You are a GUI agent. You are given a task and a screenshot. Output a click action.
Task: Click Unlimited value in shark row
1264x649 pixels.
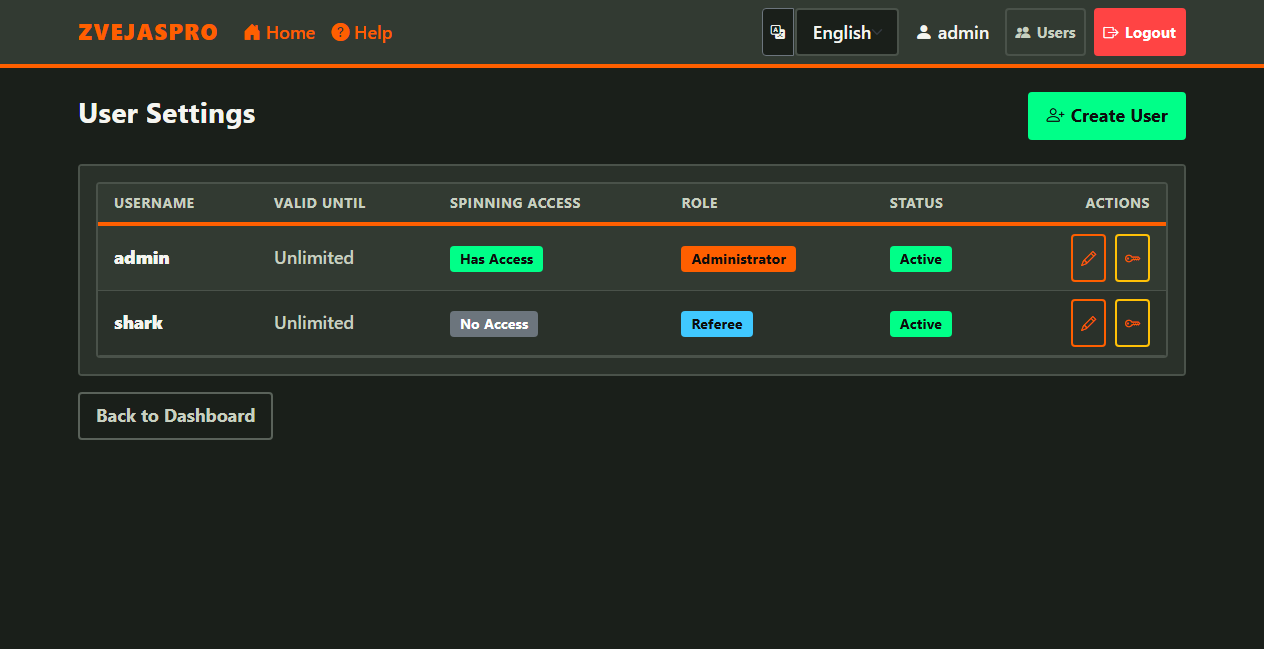tap(314, 323)
